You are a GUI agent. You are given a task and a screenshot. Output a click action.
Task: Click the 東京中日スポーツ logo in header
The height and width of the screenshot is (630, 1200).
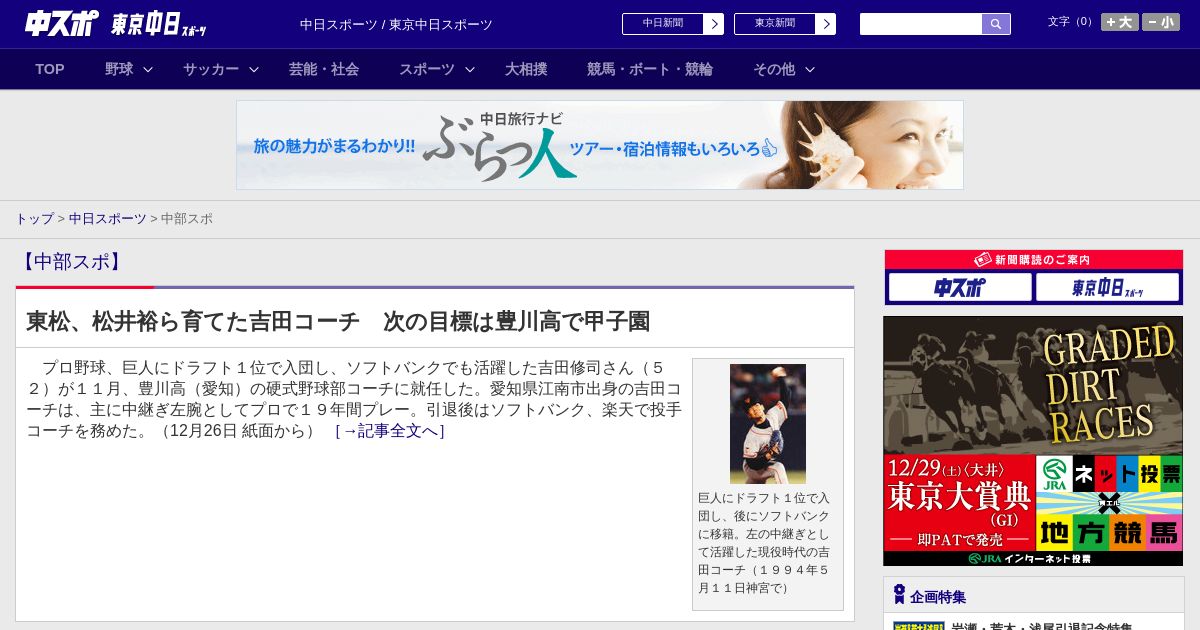click(159, 24)
